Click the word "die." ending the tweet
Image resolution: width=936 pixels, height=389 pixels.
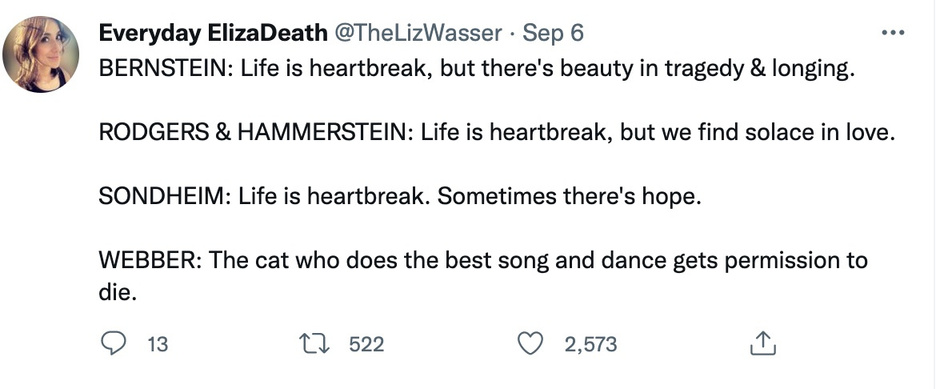118,292
